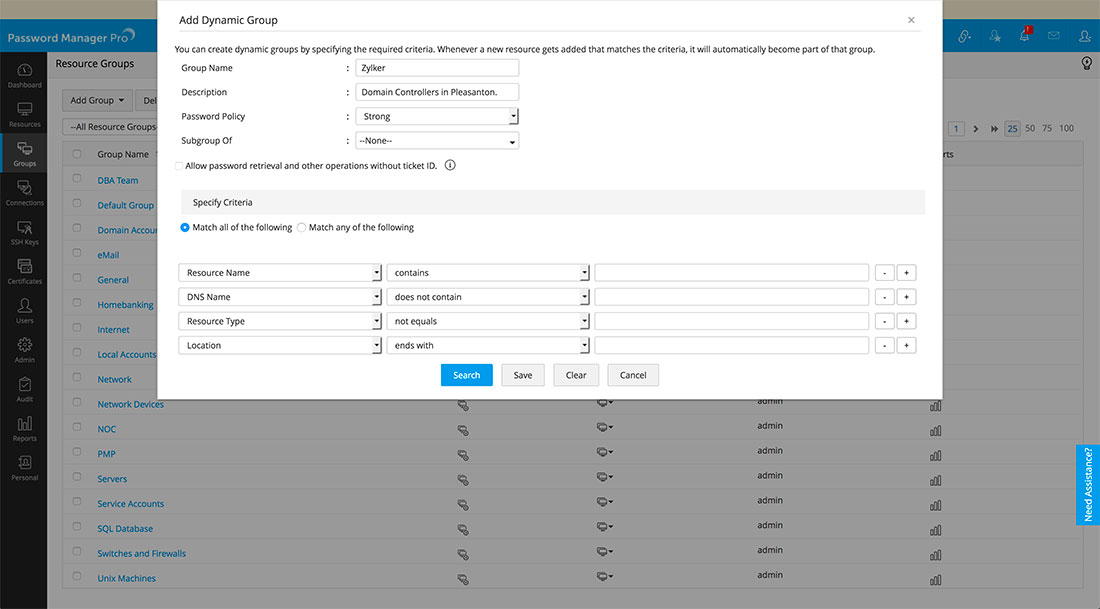Open the Resource Type criteria dropdown
The width and height of the screenshot is (1100, 609).
tap(280, 321)
